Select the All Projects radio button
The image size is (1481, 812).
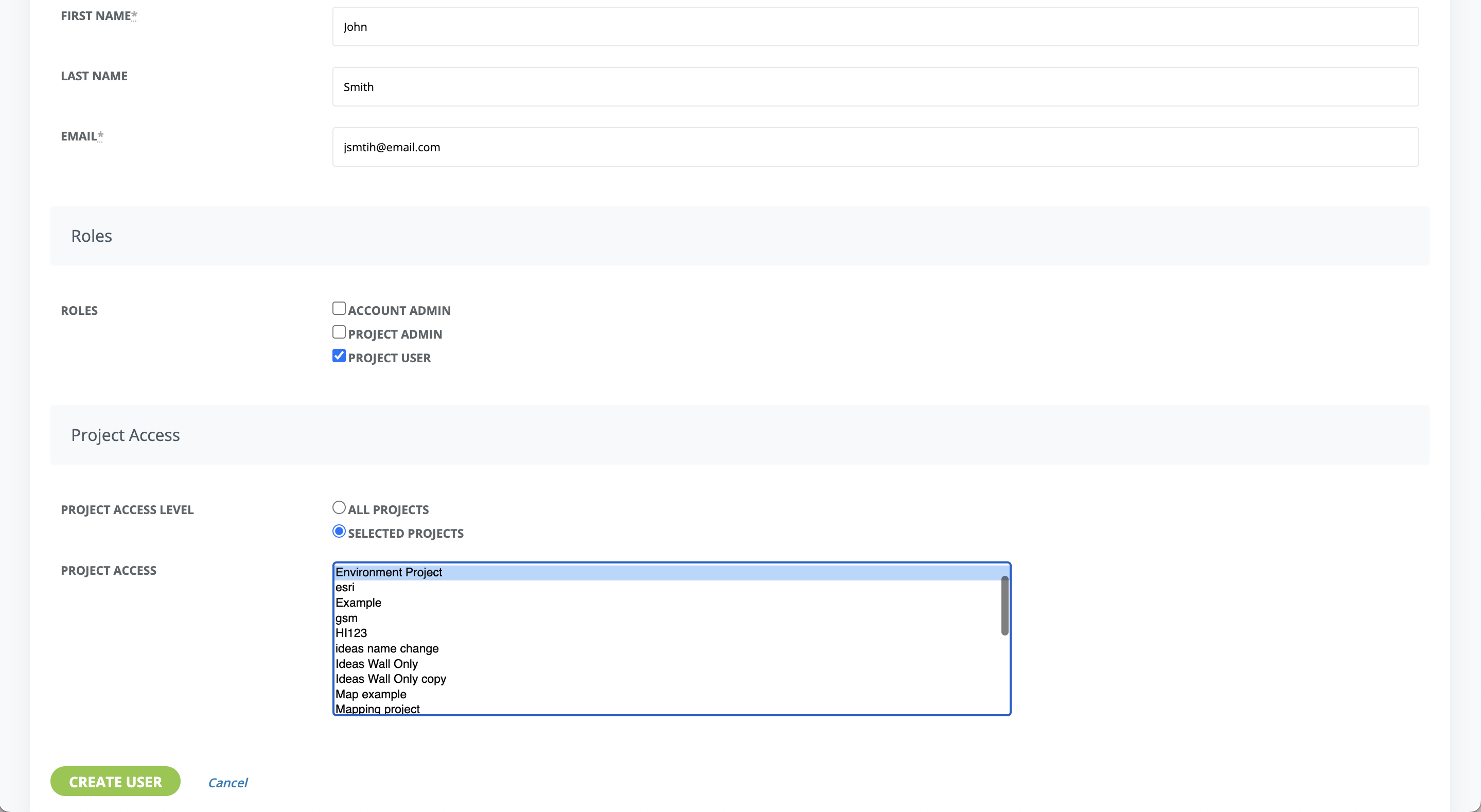pos(339,507)
